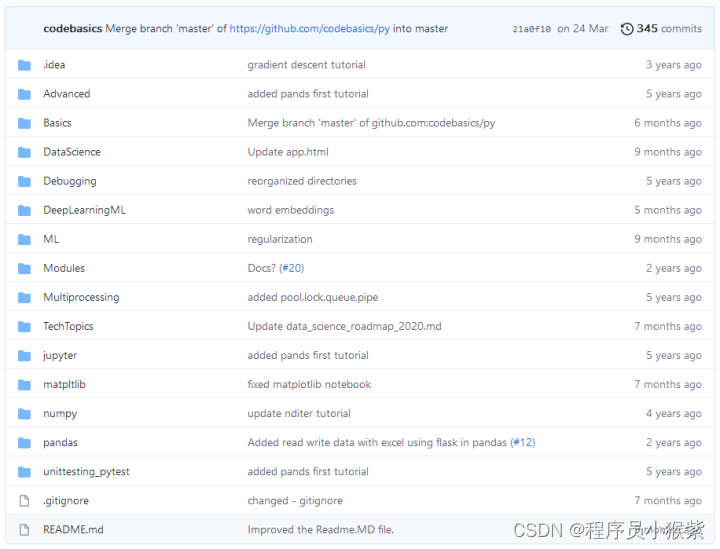720x549 pixels.
Task: Open the DeepLearningML folder
Action: point(84,210)
